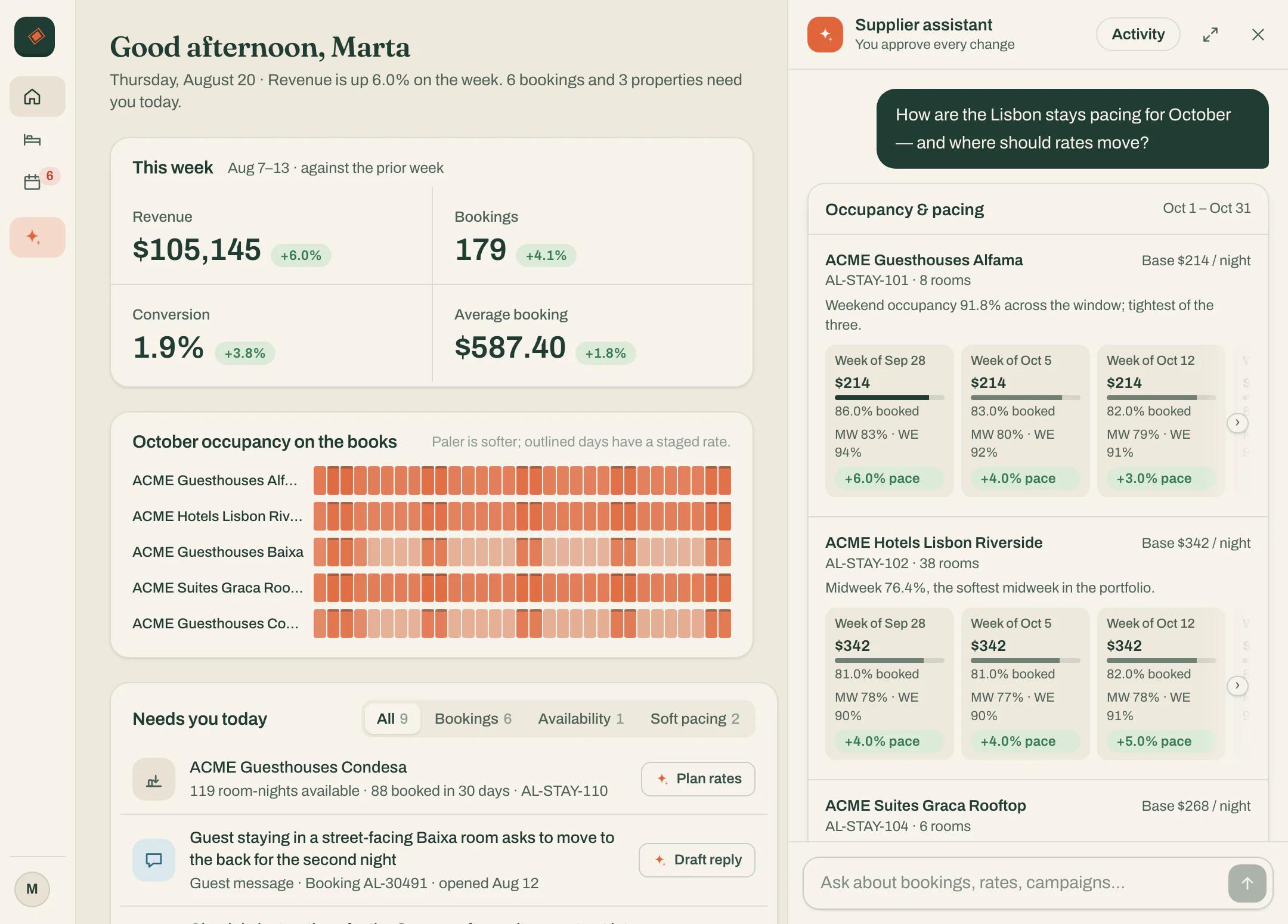Switch to the Soft pacing 2 tab
Viewport: 1288px width, 924px height.
[695, 718]
